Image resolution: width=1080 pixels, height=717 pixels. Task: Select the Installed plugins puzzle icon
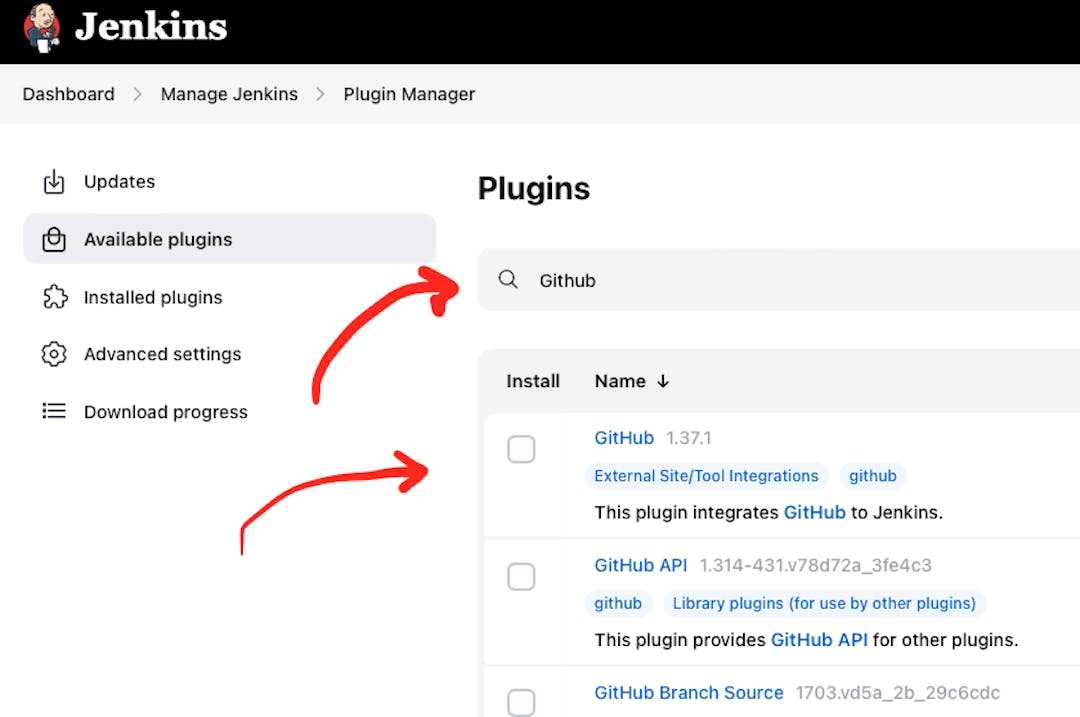[55, 297]
